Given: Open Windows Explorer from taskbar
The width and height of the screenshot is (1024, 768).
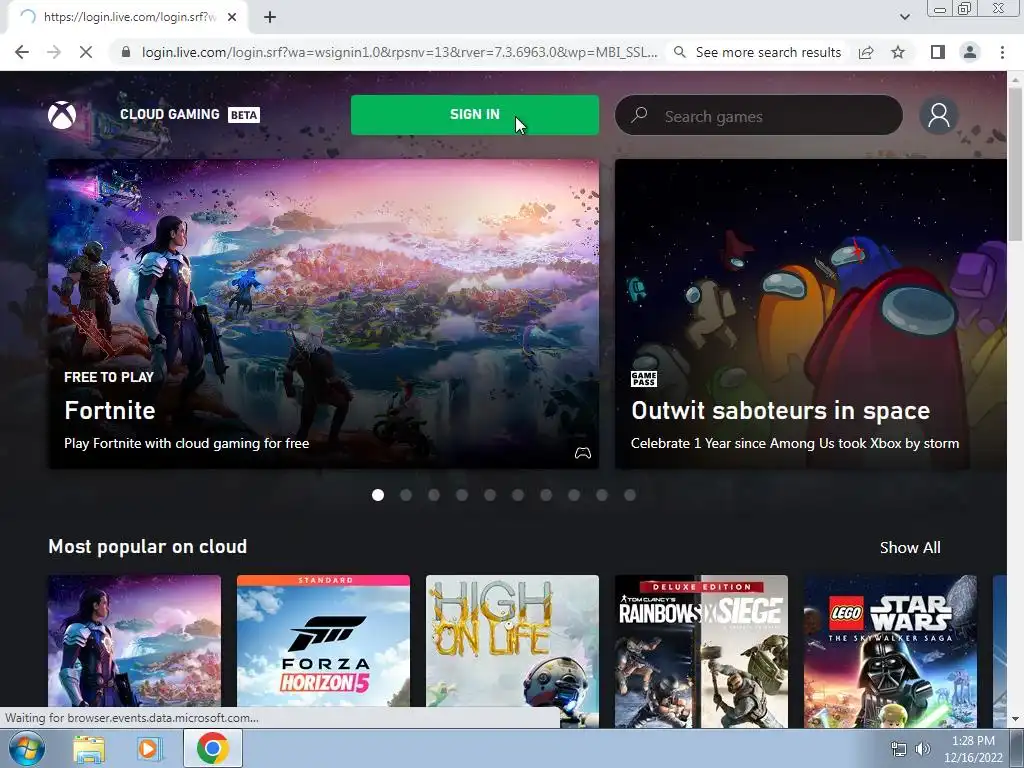Looking at the screenshot, I should 89,748.
